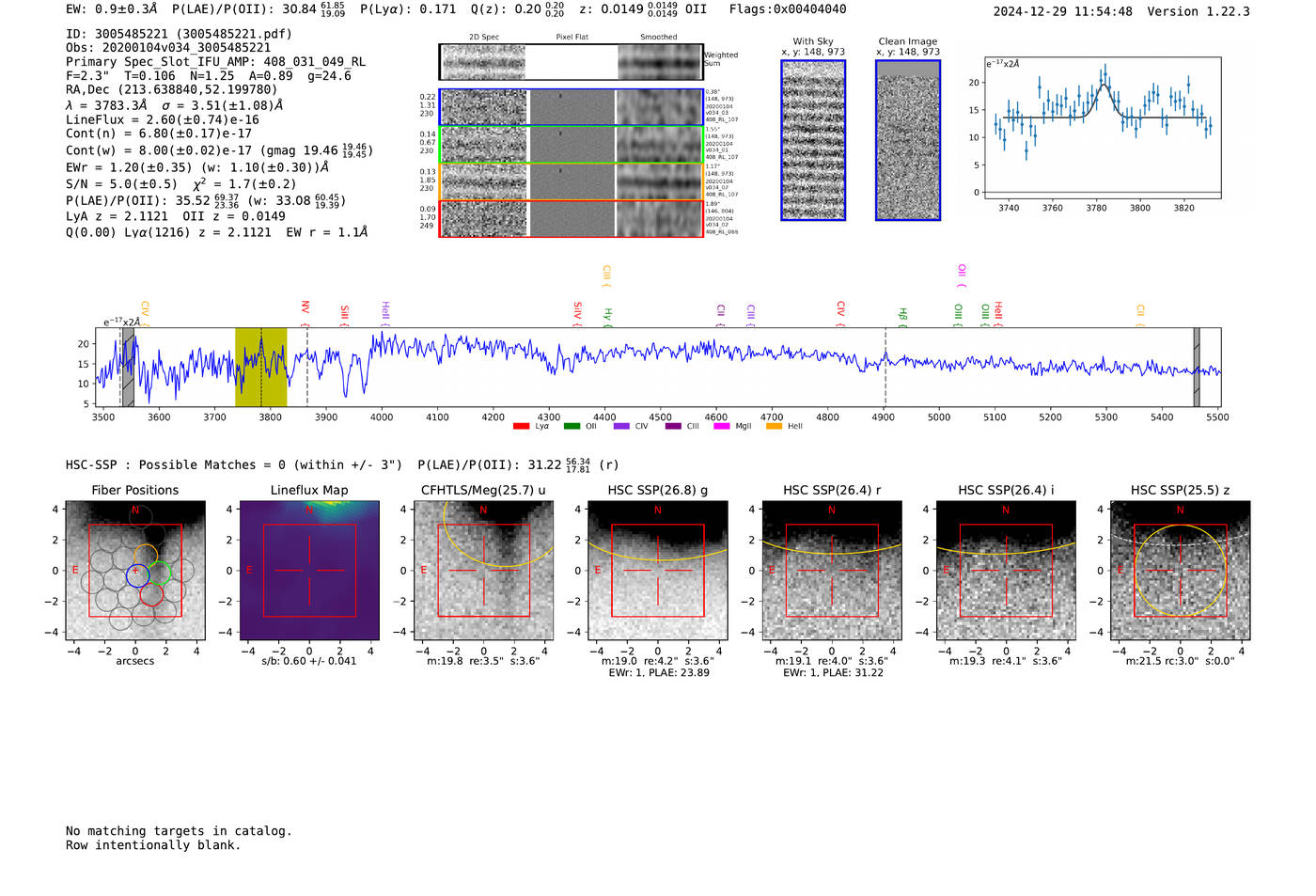Click the gray hatched band near 5460 Å

click(x=1197, y=368)
